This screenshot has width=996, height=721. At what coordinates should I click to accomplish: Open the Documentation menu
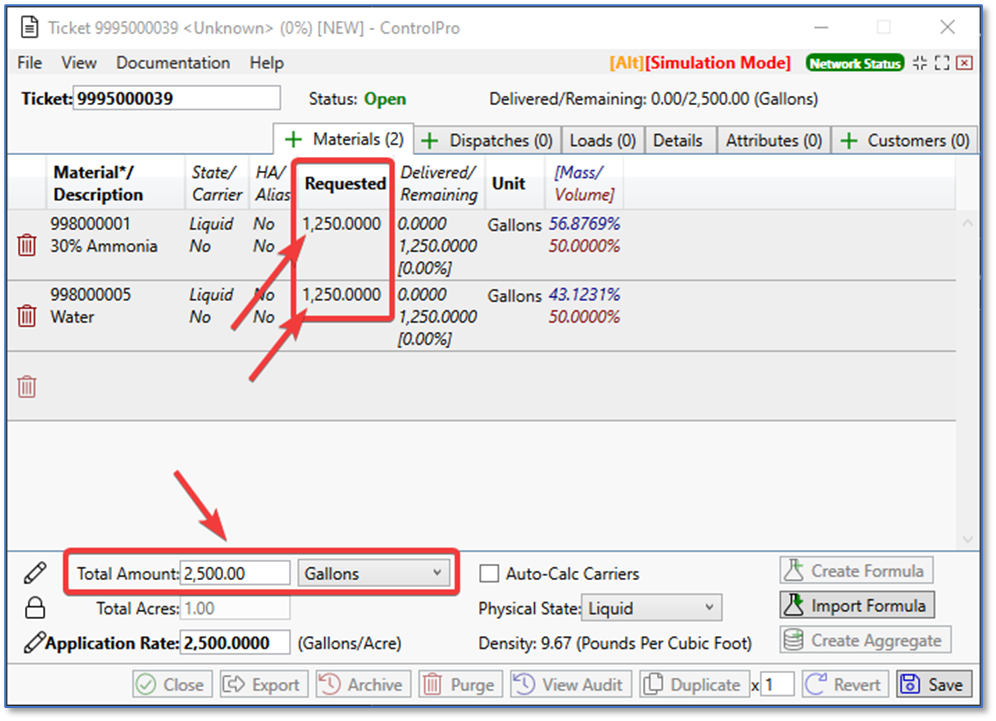[x=173, y=63]
